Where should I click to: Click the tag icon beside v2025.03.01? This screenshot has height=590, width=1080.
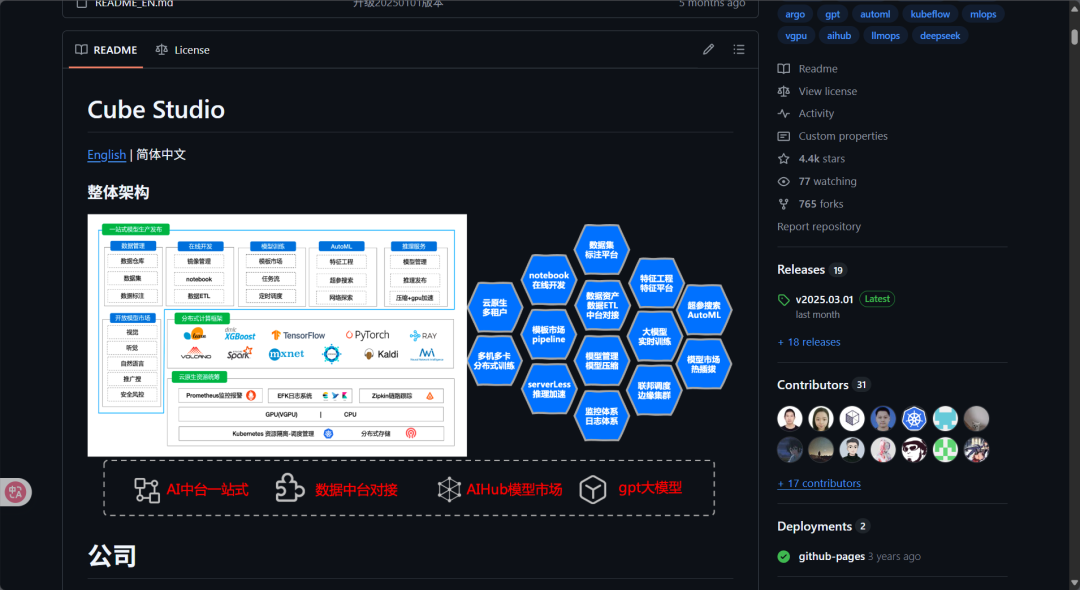784,299
